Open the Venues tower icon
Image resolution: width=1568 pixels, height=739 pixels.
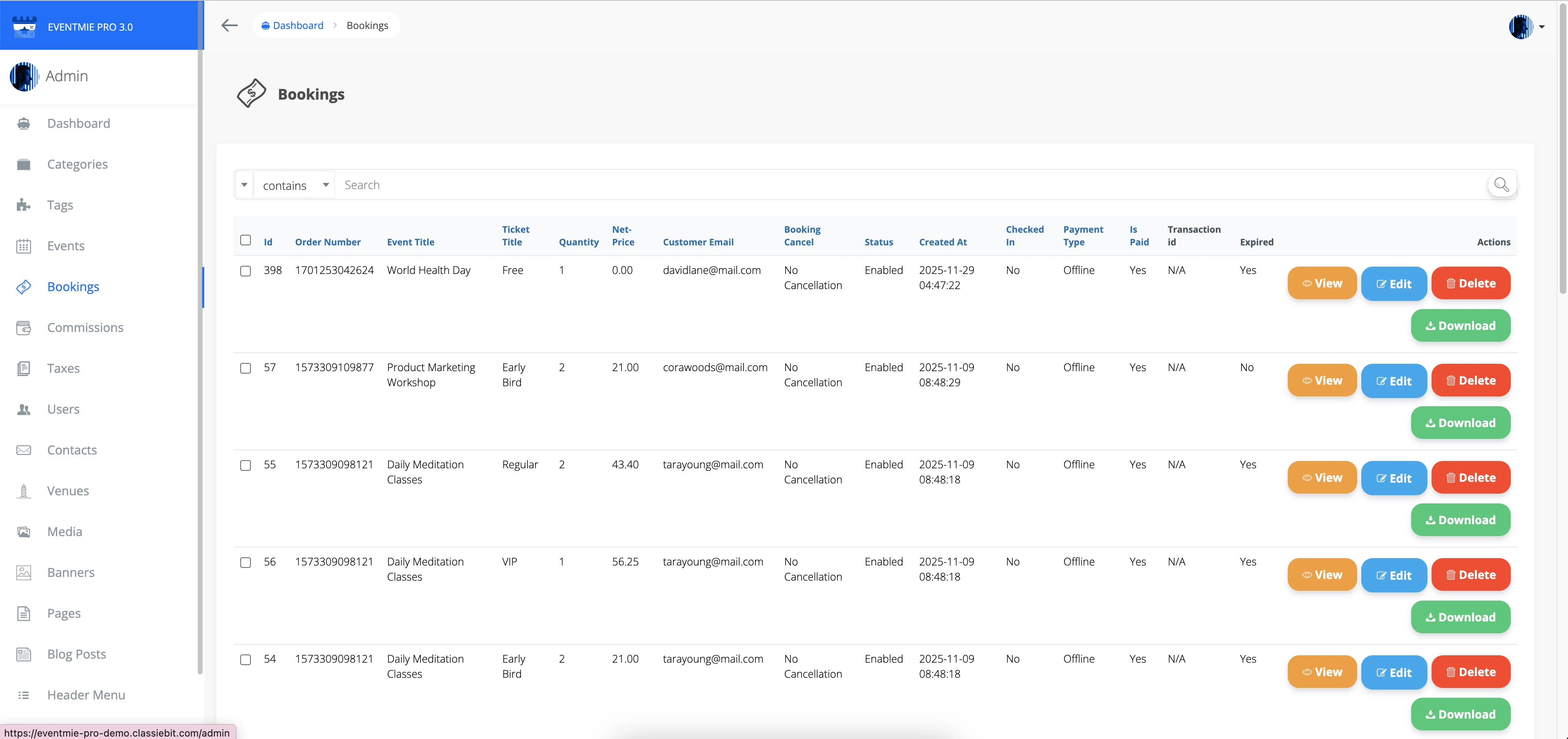coord(24,491)
